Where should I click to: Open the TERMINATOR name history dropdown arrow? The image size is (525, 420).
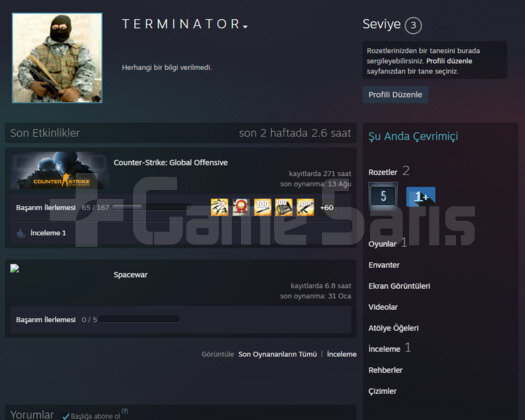pos(245,26)
